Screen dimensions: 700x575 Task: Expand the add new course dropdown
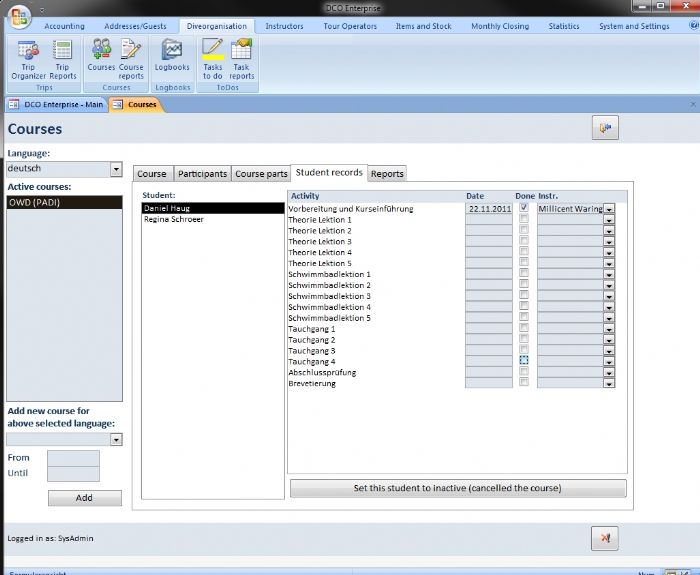point(116,439)
